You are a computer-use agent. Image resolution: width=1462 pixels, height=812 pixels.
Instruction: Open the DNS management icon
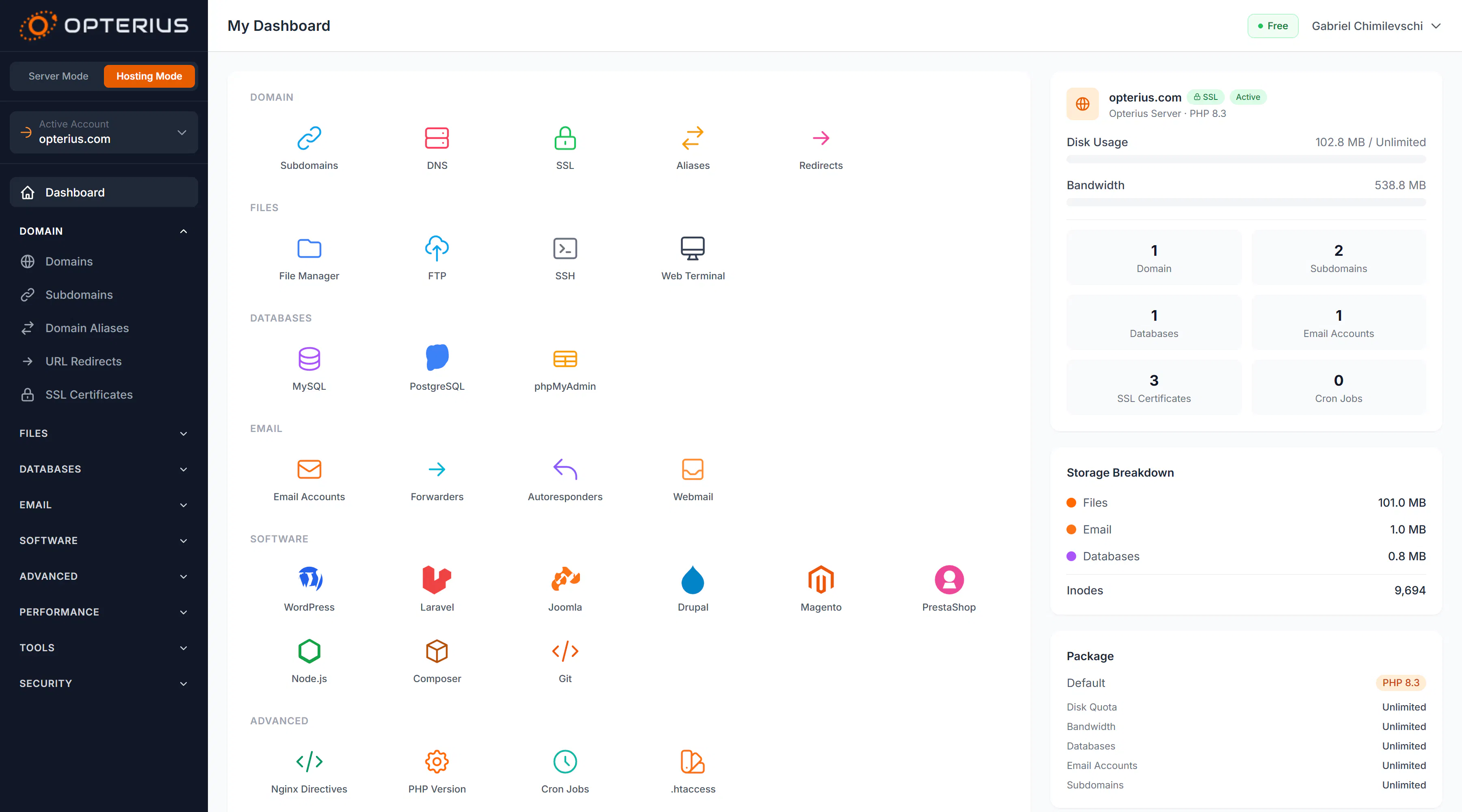[x=437, y=138]
